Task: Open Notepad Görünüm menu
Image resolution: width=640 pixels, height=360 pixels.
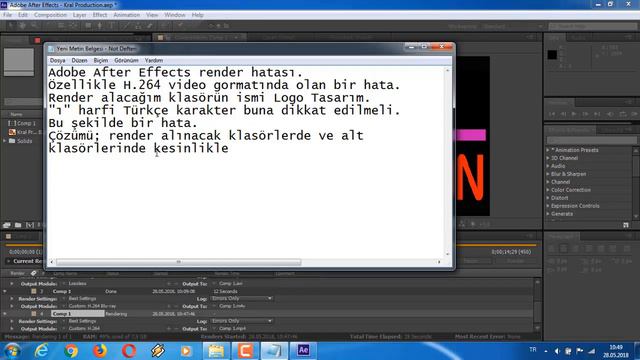Action: tap(126, 60)
